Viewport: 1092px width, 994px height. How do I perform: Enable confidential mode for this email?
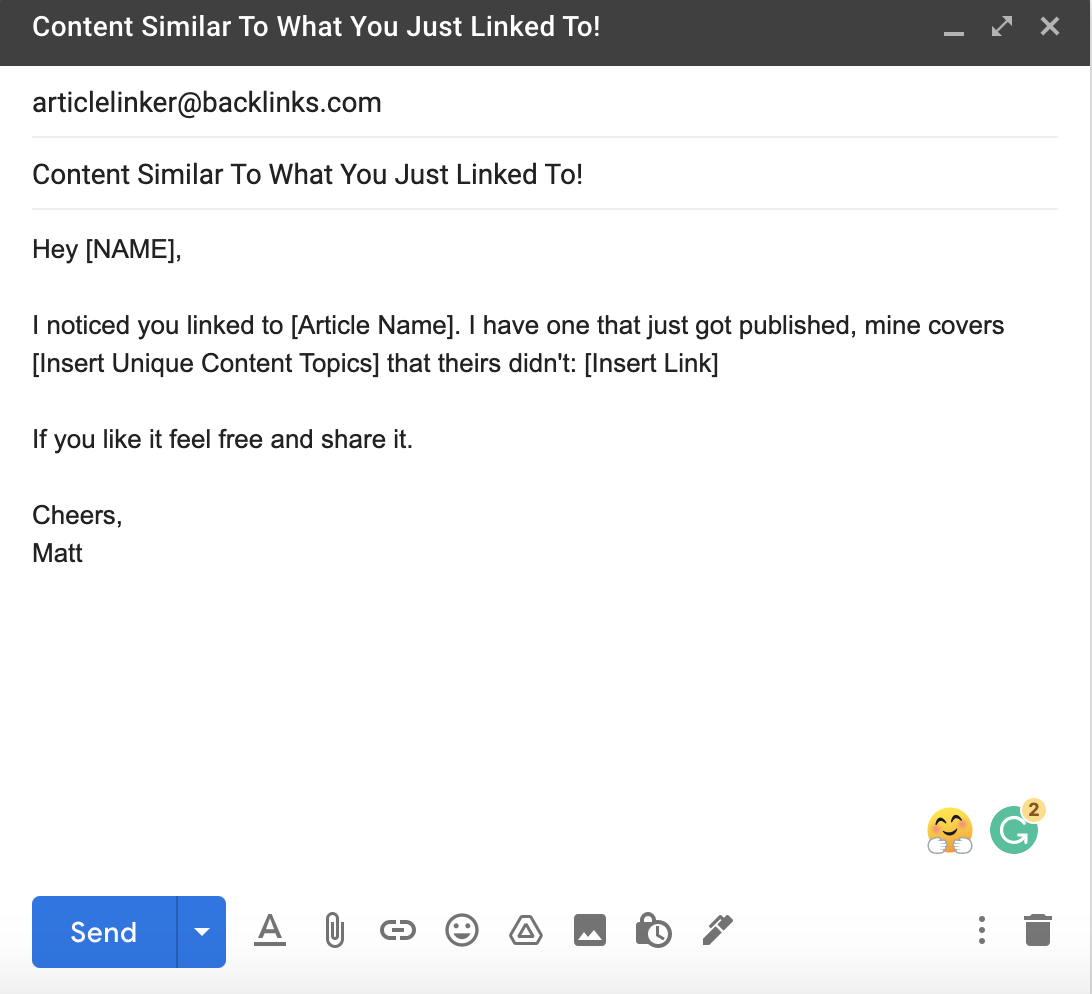pos(653,930)
